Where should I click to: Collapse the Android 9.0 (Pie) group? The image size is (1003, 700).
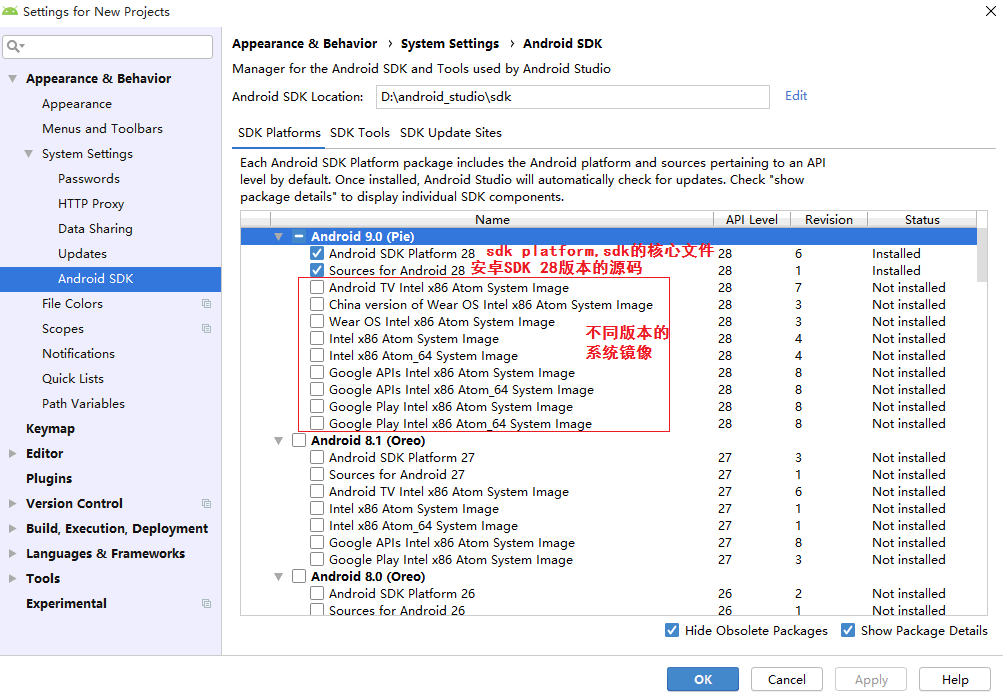[278, 237]
